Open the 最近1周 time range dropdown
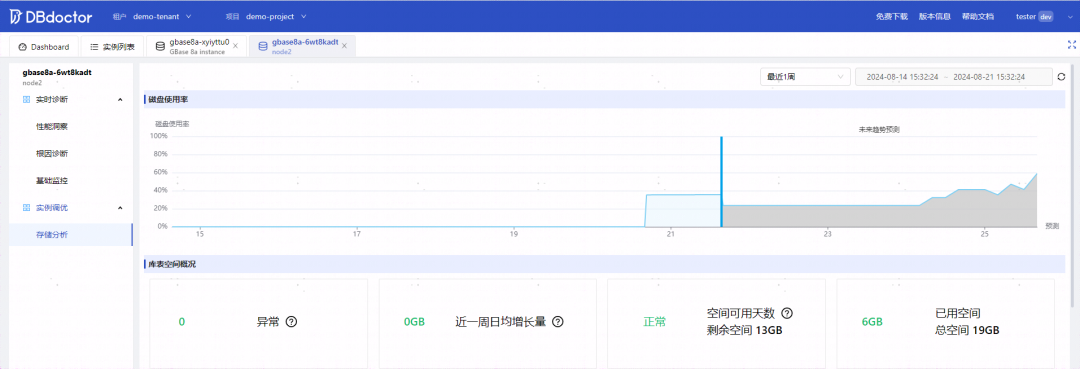 (805, 76)
